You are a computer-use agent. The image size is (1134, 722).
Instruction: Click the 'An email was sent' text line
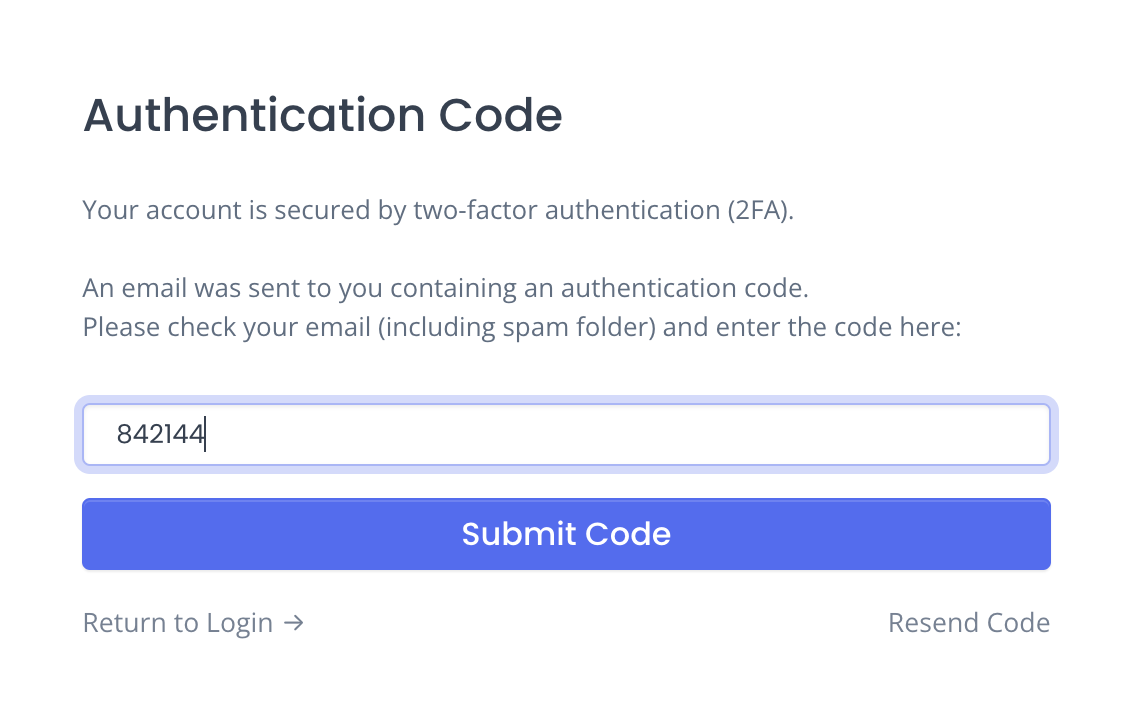click(446, 288)
